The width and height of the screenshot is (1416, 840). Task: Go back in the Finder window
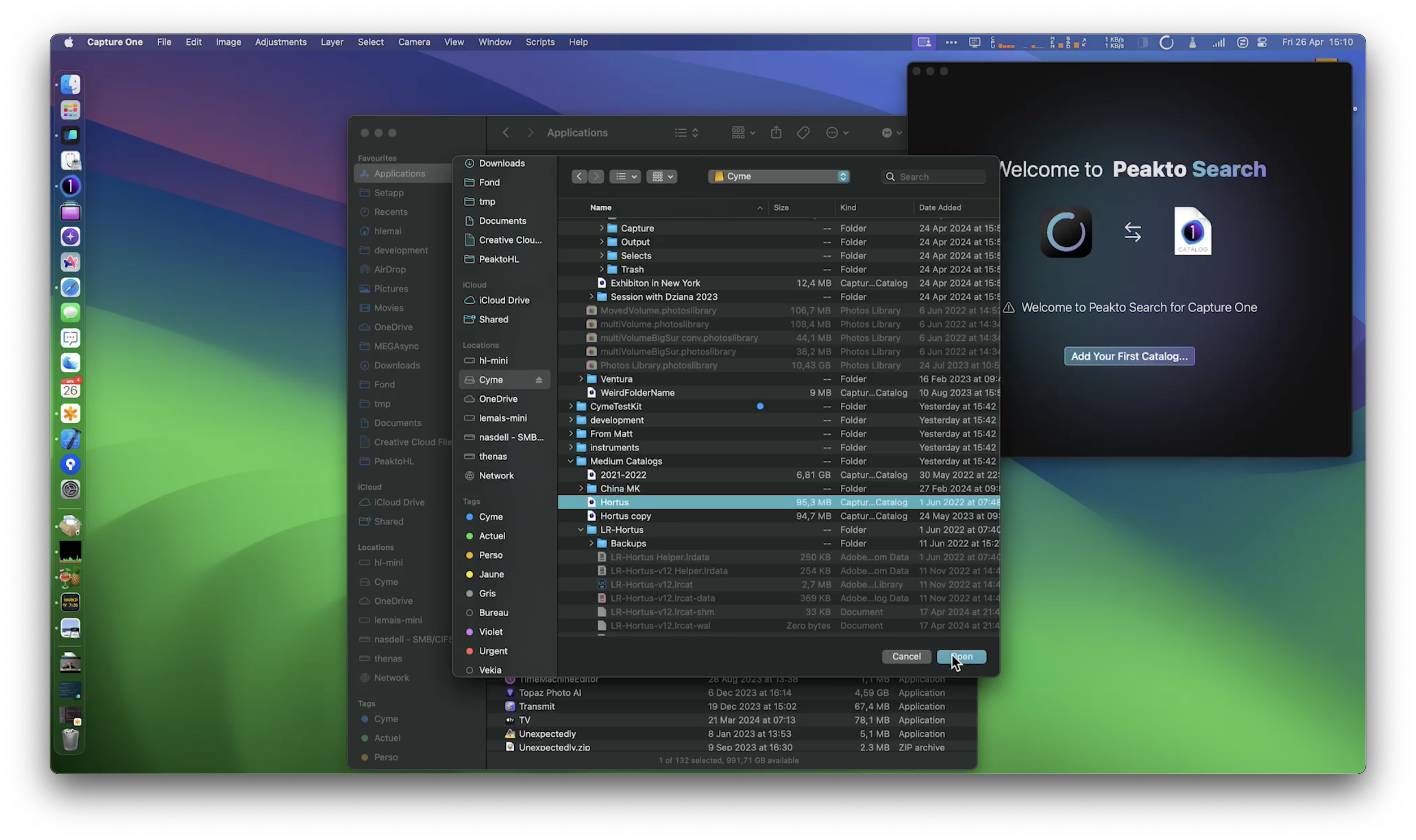(x=506, y=132)
